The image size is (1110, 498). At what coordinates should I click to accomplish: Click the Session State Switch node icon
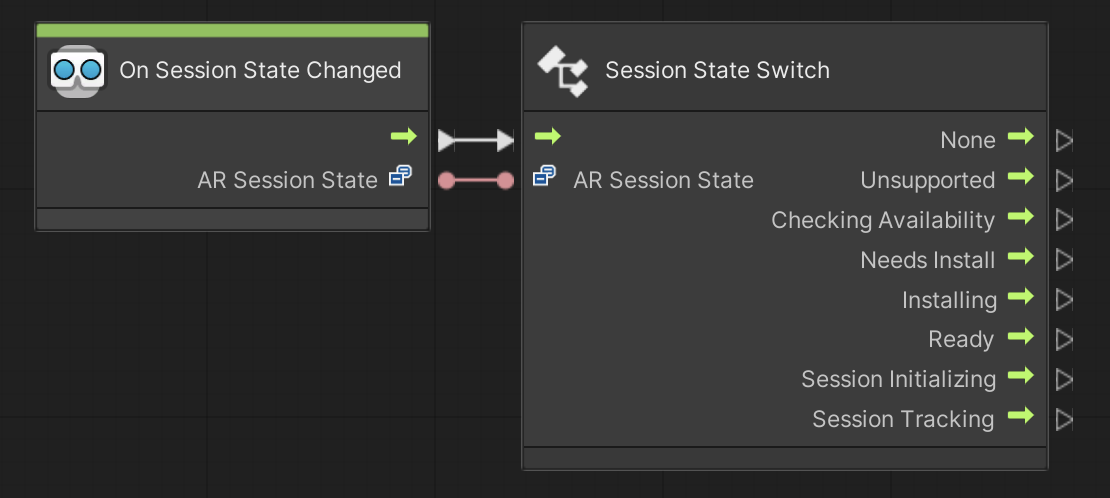click(x=563, y=71)
